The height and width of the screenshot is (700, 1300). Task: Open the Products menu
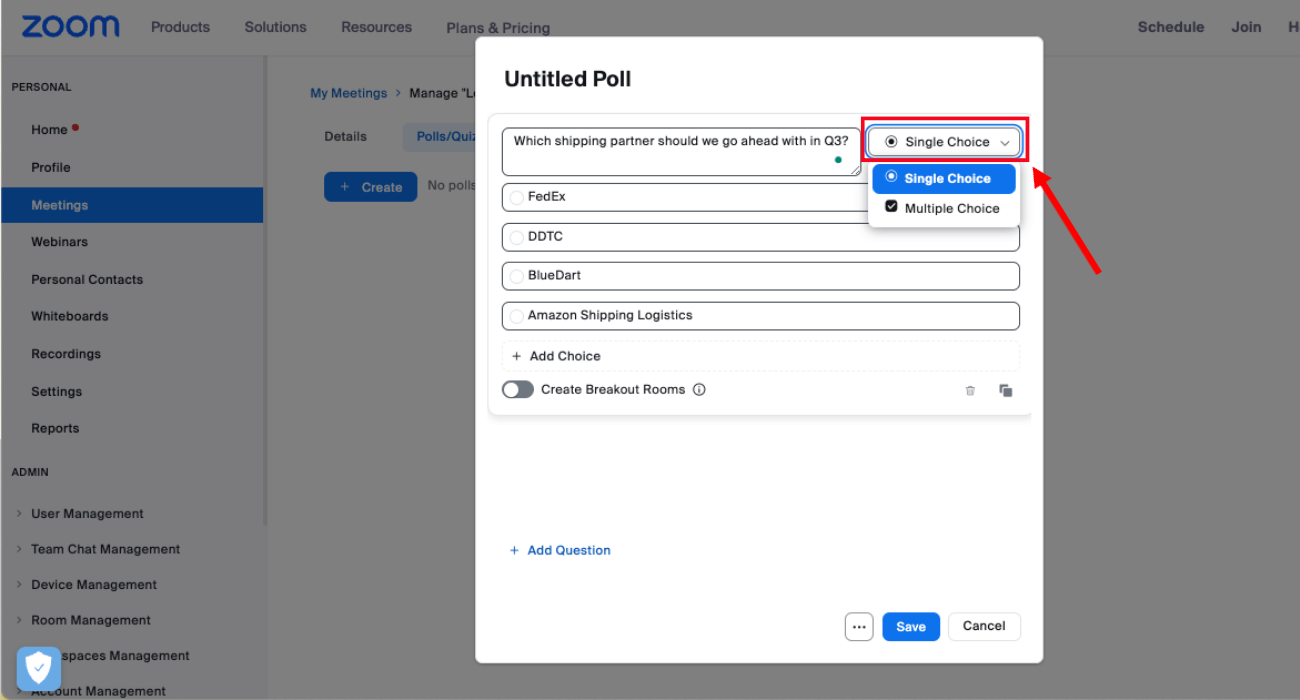pos(180,27)
